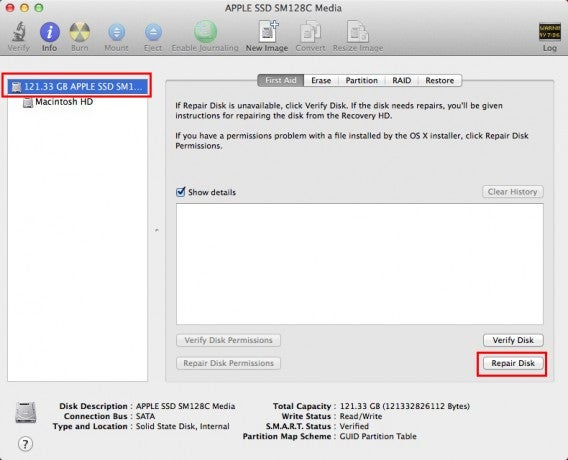
Task: Open the Partition tab
Action: pyautogui.click(x=362, y=80)
